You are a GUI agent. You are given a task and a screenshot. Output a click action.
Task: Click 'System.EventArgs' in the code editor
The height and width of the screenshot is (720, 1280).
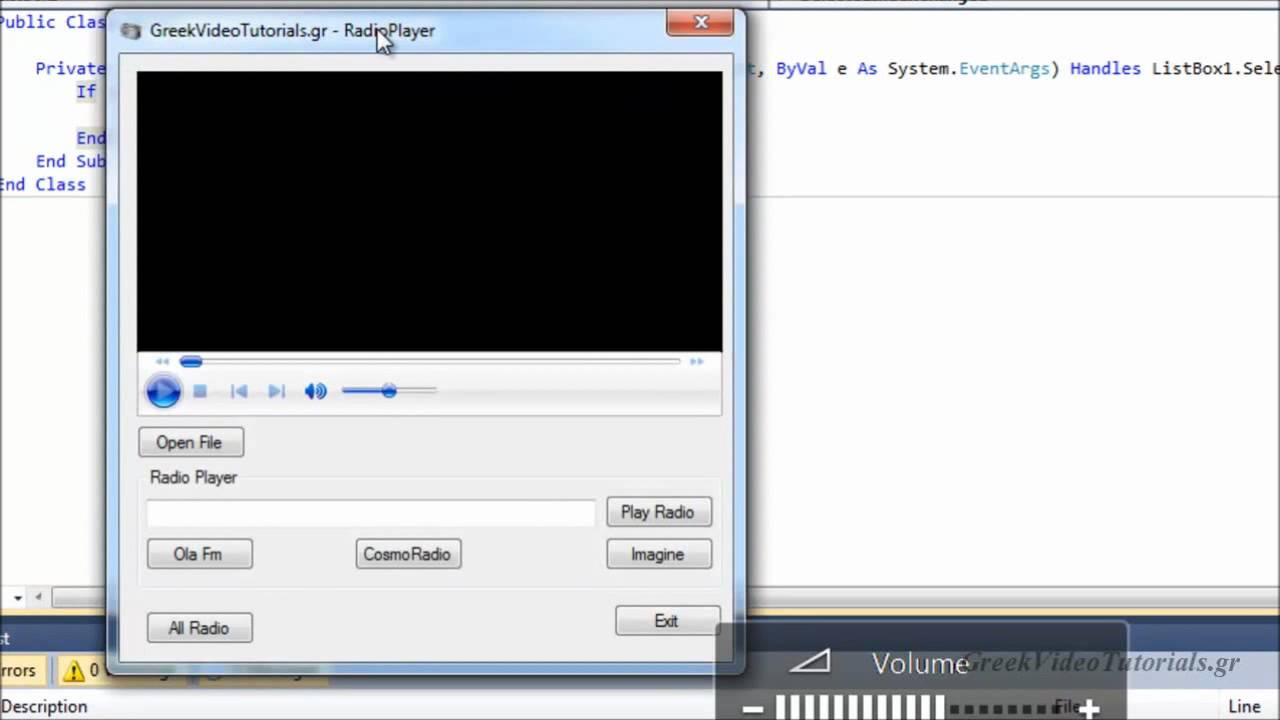tap(969, 68)
